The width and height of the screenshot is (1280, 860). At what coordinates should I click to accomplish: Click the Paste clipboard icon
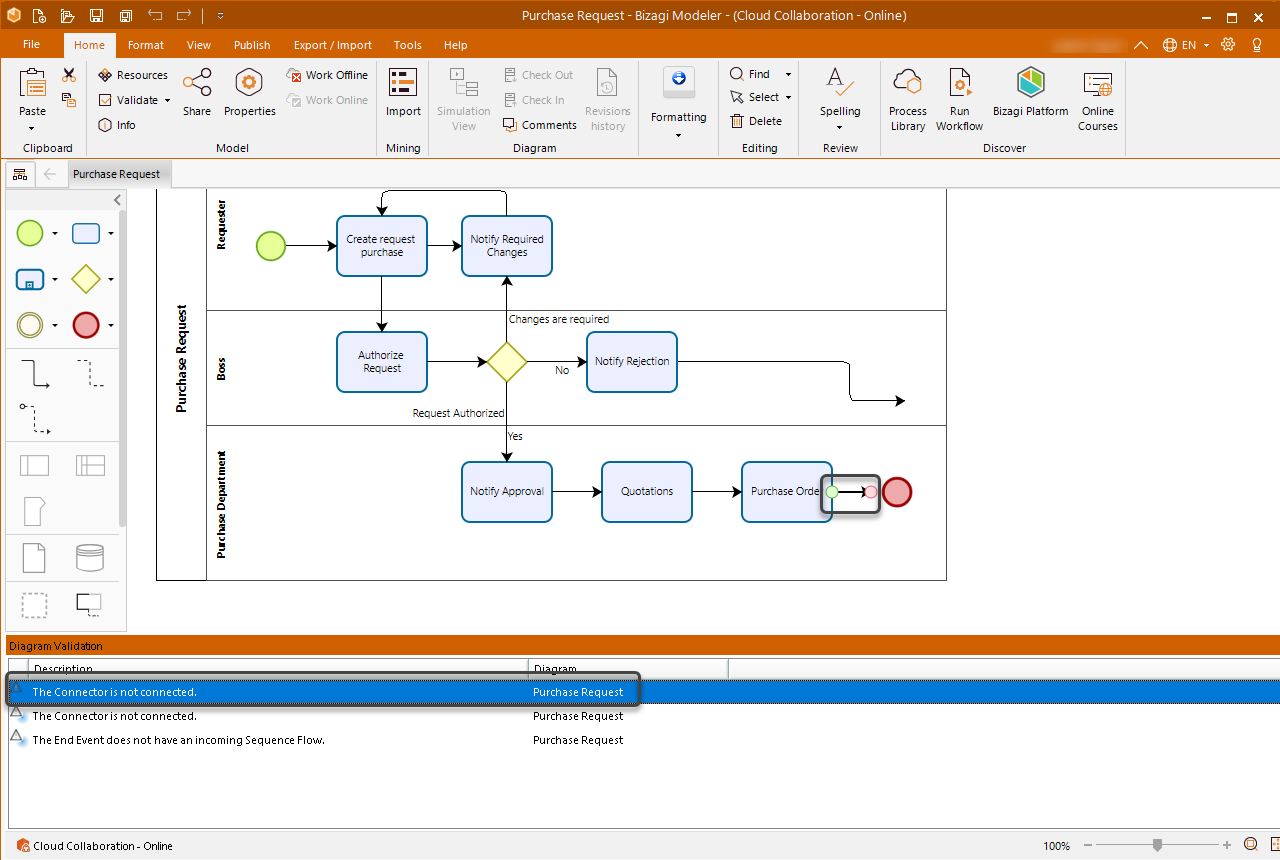(x=32, y=84)
